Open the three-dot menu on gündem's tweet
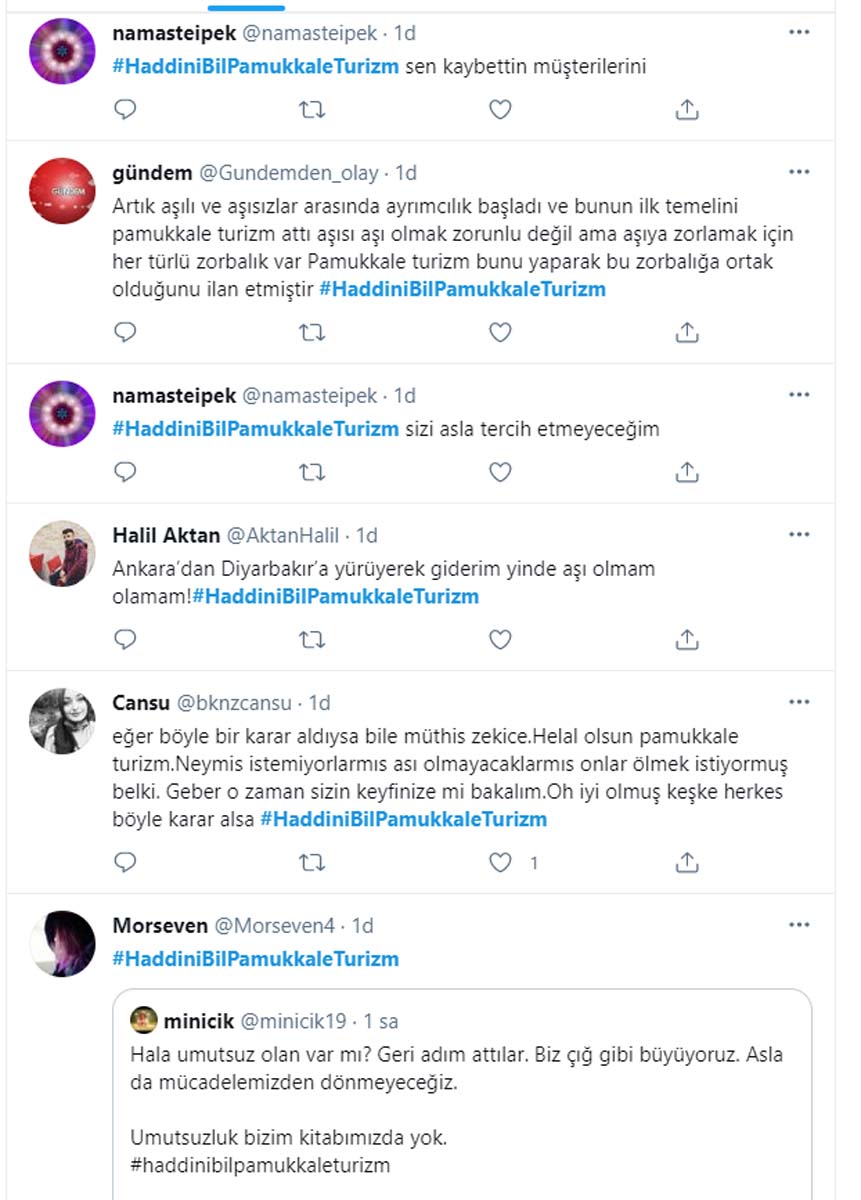Screen dimensions: 861x1200 798,170
